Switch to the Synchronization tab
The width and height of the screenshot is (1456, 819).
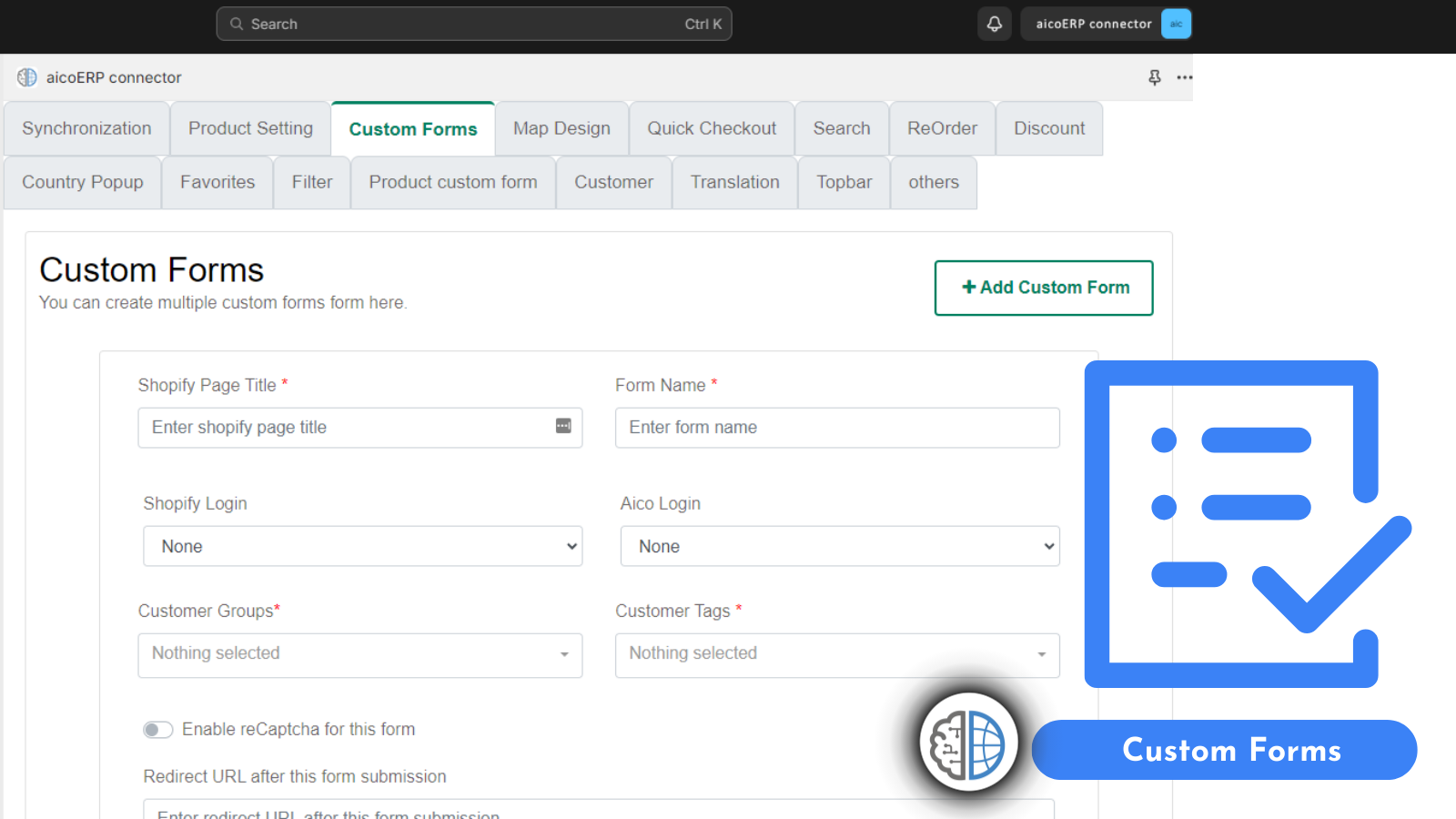[x=86, y=128]
